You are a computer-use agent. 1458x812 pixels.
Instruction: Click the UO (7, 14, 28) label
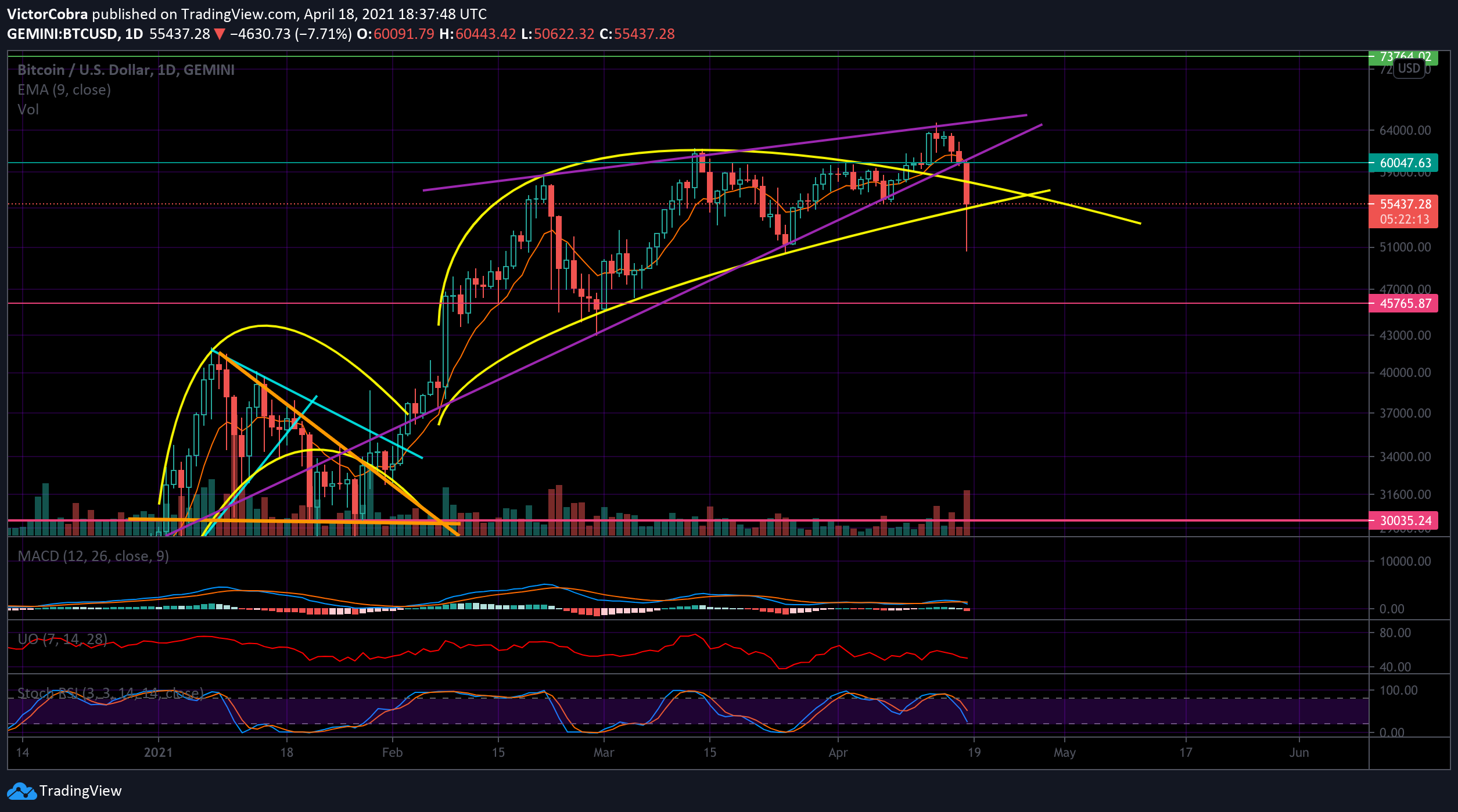(x=62, y=639)
